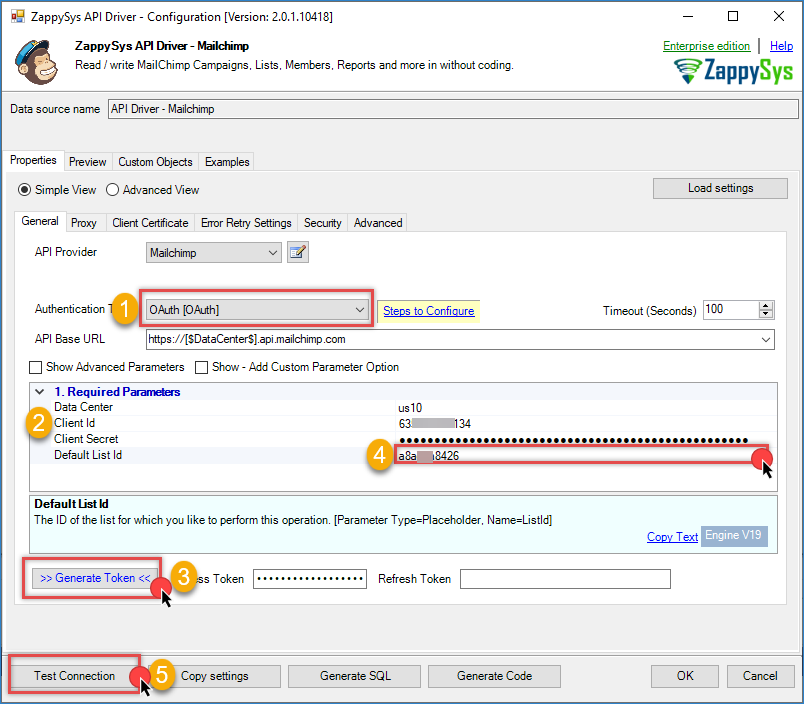Screen dimensions: 804x704
Task: Click the Timeout seconds input field
Action: coord(731,310)
